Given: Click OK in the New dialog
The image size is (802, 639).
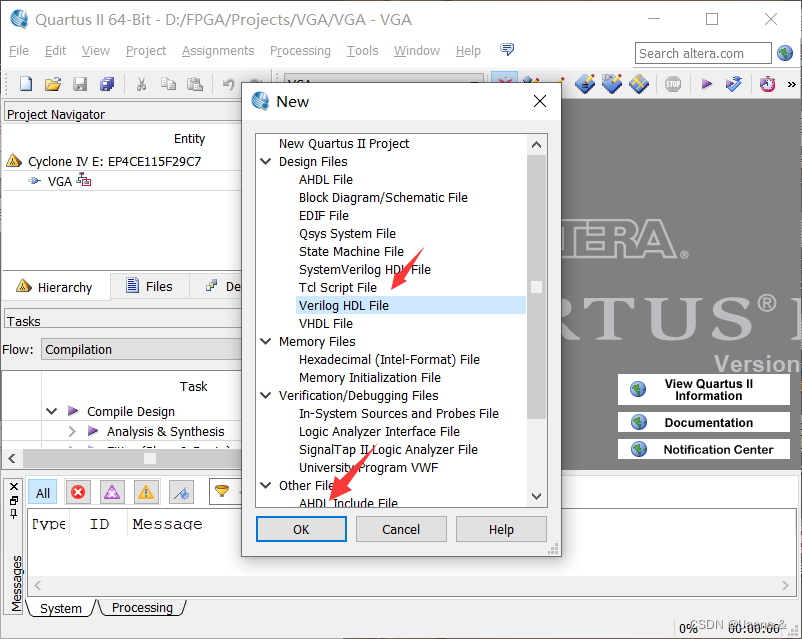Looking at the screenshot, I should tap(301, 529).
